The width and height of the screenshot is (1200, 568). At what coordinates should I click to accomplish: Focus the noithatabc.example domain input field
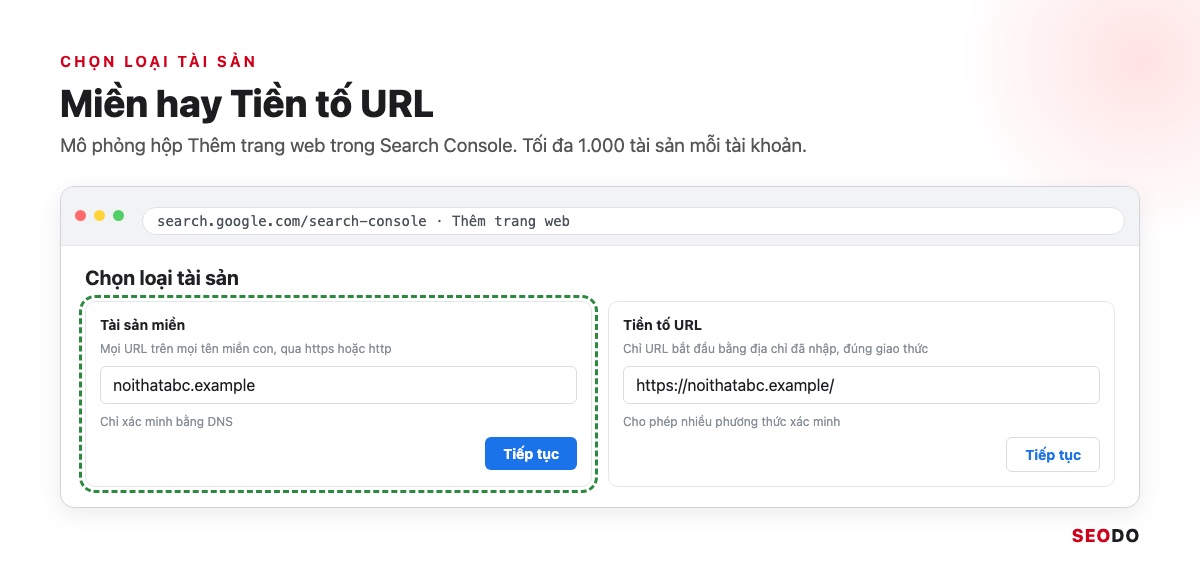tap(338, 385)
